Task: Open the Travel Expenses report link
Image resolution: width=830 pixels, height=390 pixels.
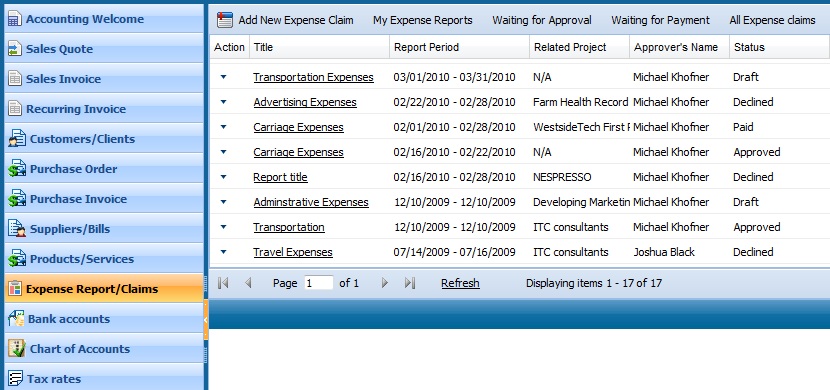Action: point(293,252)
